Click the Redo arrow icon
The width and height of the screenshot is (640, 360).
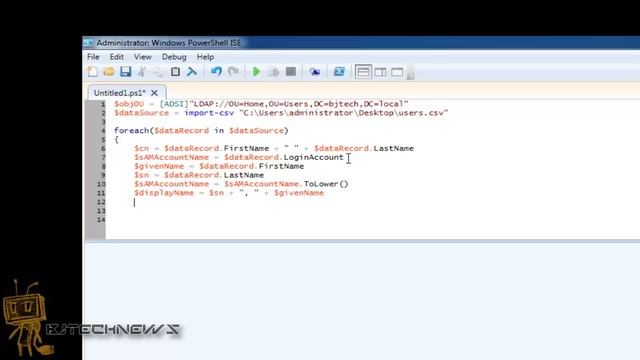233,72
